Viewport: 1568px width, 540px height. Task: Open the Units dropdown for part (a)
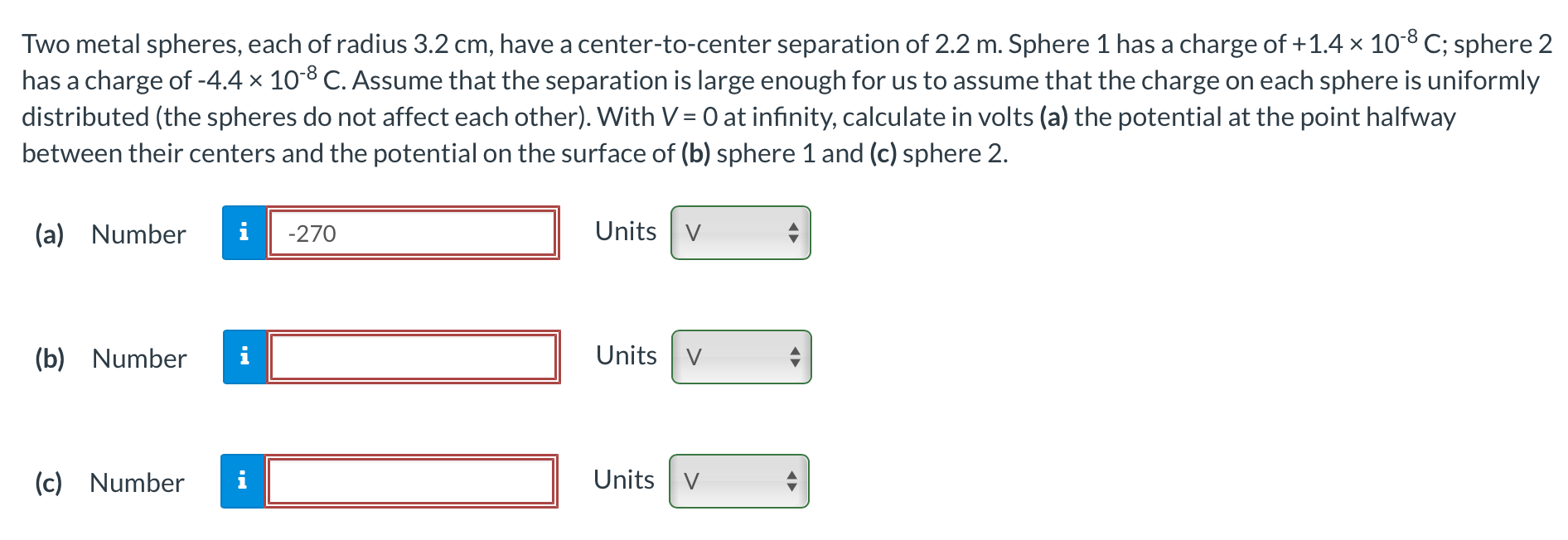[x=740, y=233]
